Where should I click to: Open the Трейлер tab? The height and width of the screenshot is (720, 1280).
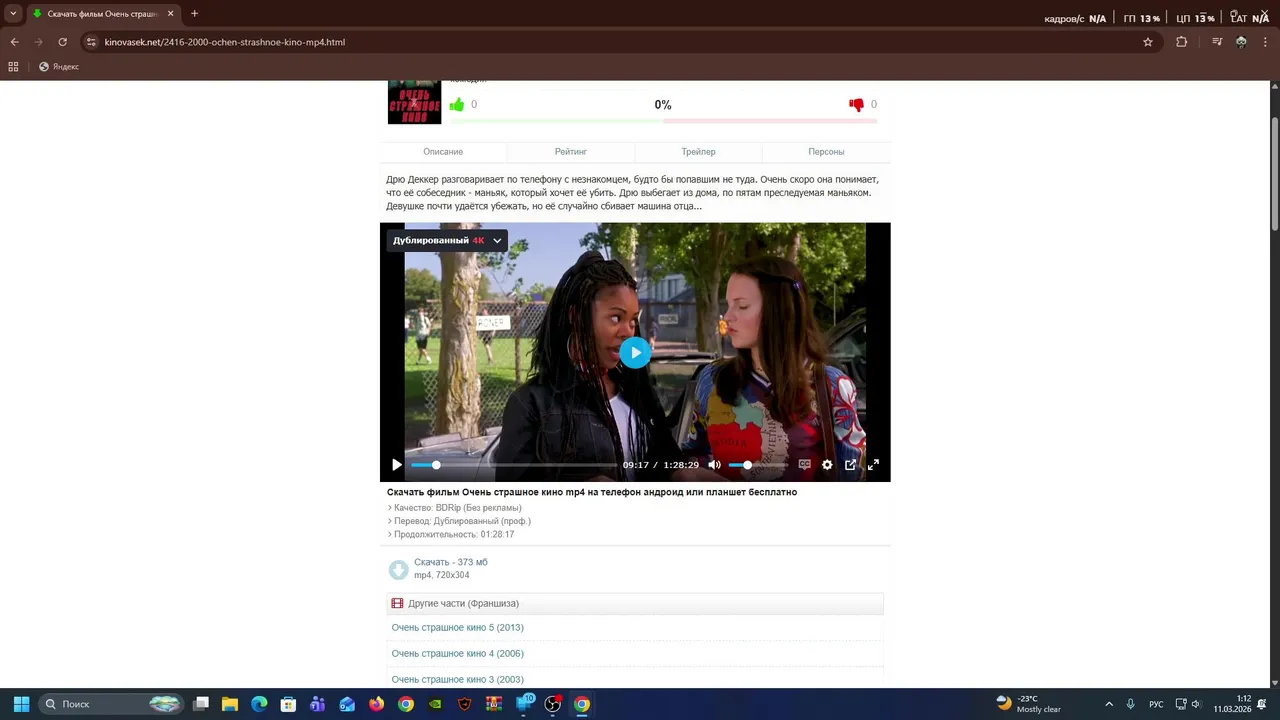point(698,152)
